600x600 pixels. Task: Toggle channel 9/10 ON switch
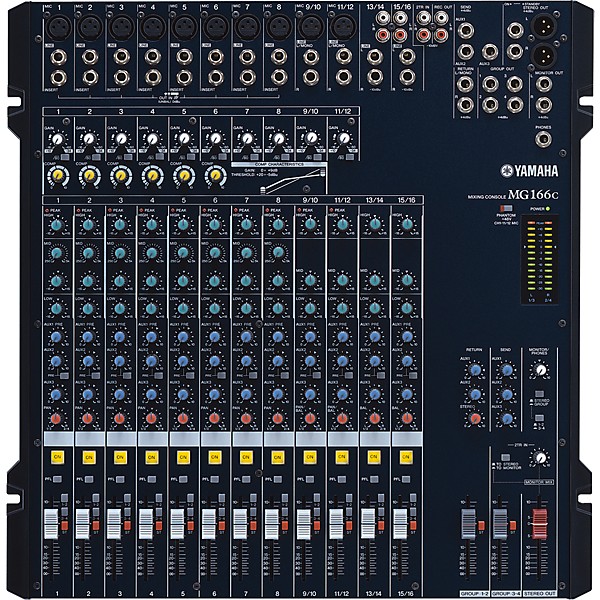(308, 458)
